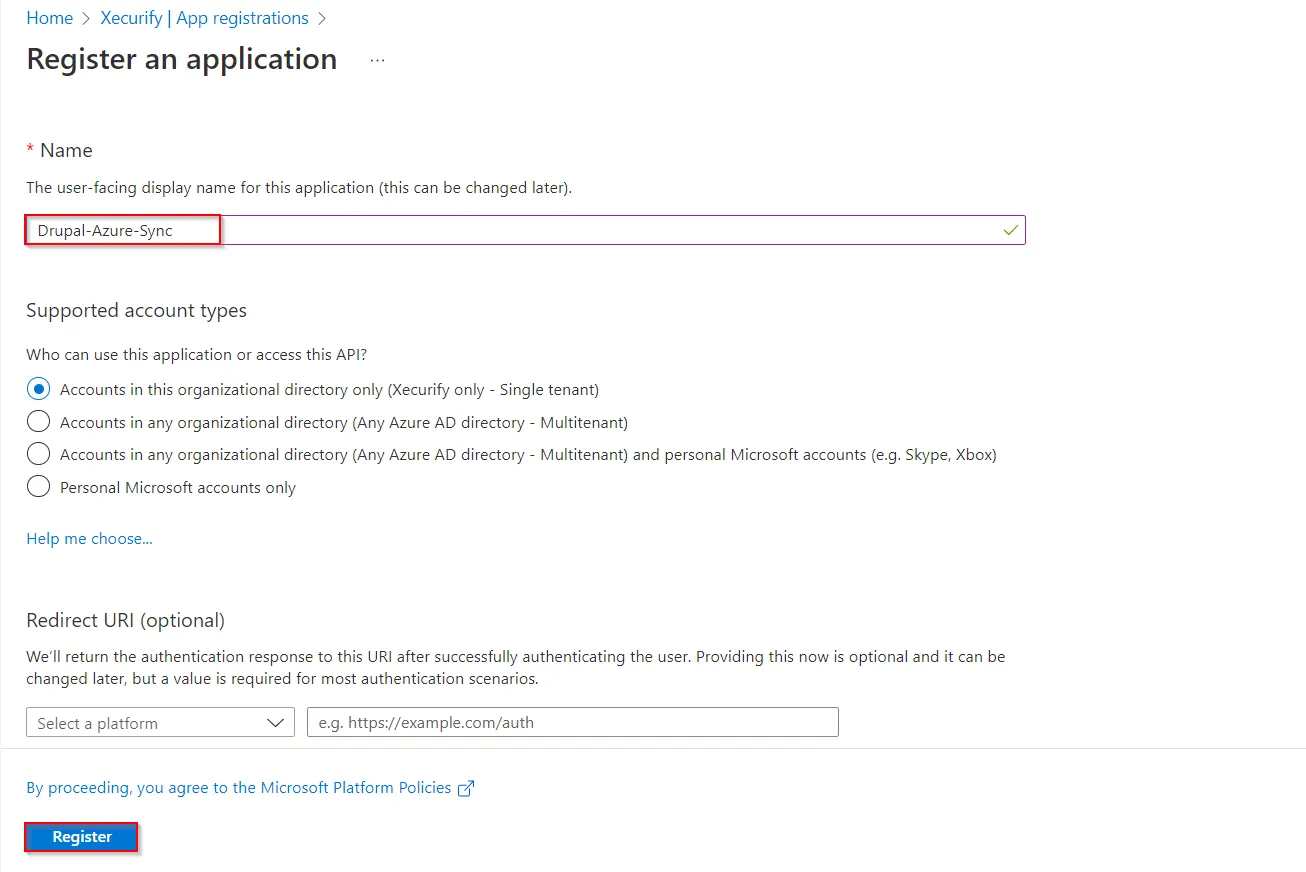This screenshot has height=872, width=1306.
Task: Click the chevron after App registrations breadcrumb
Action: pyautogui.click(x=322, y=18)
